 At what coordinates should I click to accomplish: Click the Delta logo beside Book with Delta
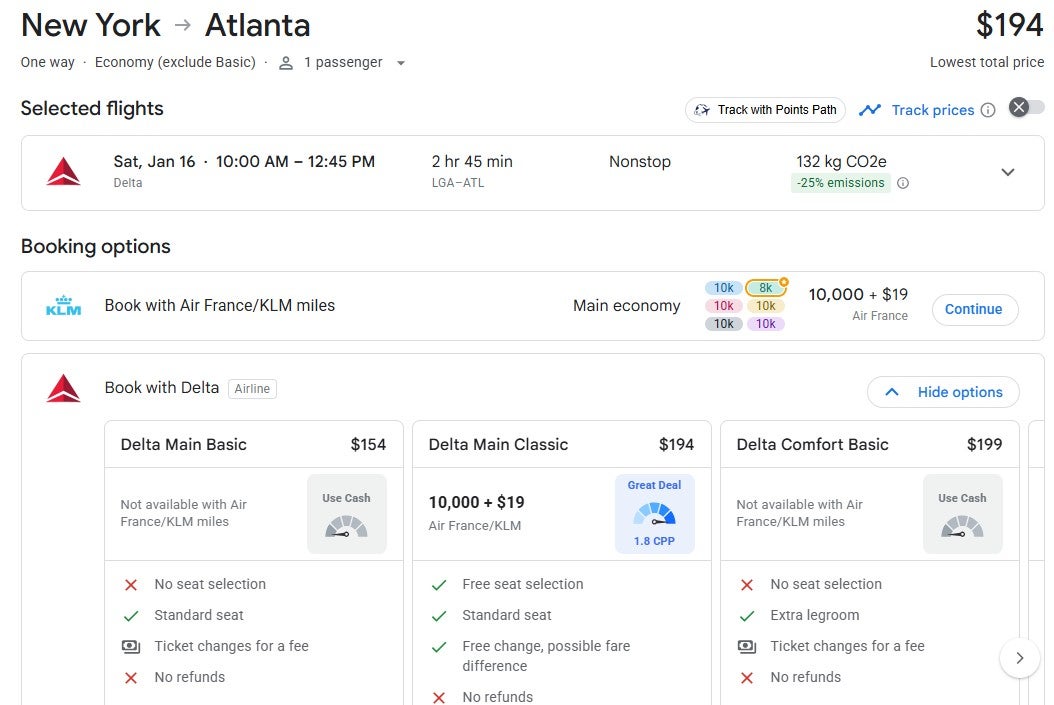[63, 388]
